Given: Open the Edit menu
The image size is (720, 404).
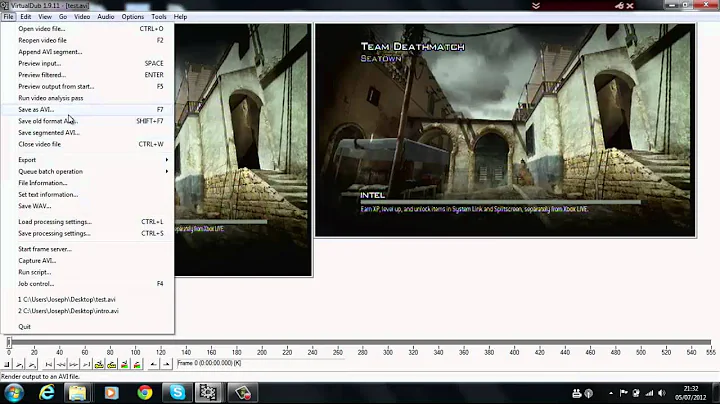Looking at the screenshot, I should click(26, 17).
